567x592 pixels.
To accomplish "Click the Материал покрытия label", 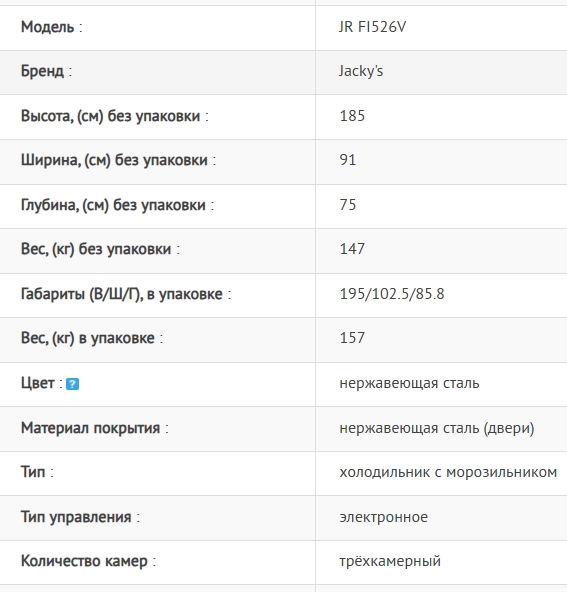I will [x=94, y=428].
